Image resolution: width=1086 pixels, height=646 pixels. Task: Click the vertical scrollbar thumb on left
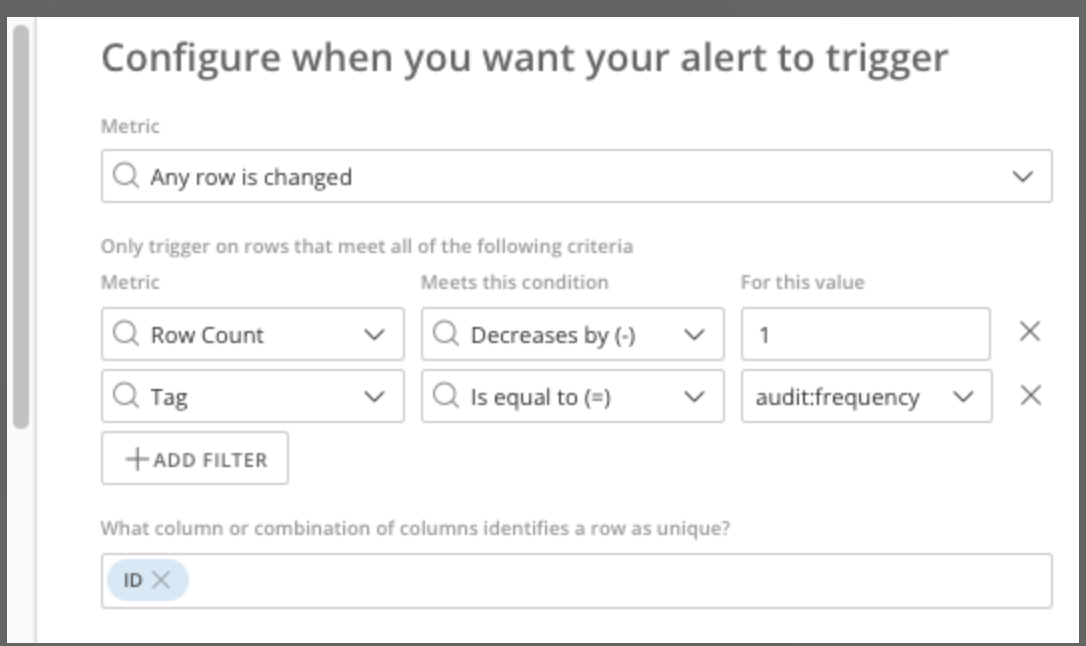click(x=21, y=227)
